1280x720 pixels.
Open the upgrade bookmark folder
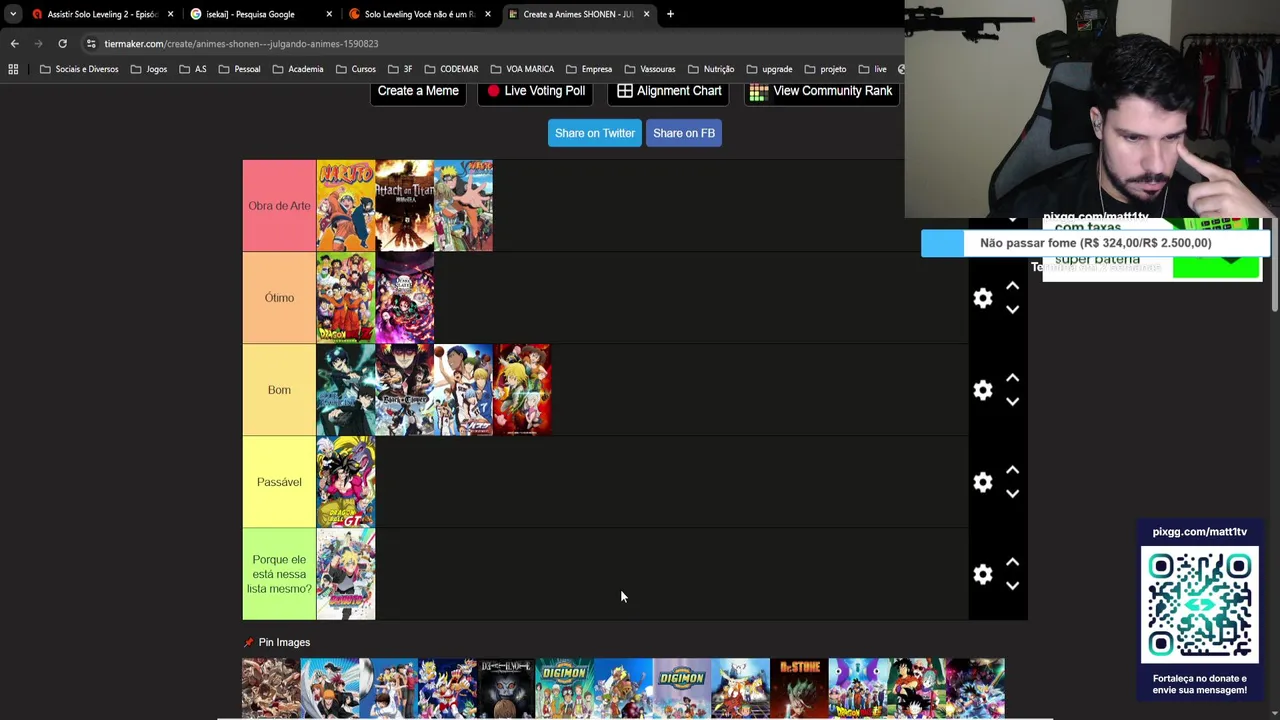tap(769, 69)
